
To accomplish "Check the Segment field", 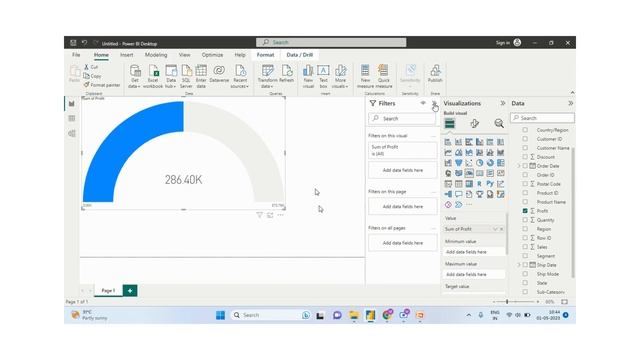I will (525, 256).
